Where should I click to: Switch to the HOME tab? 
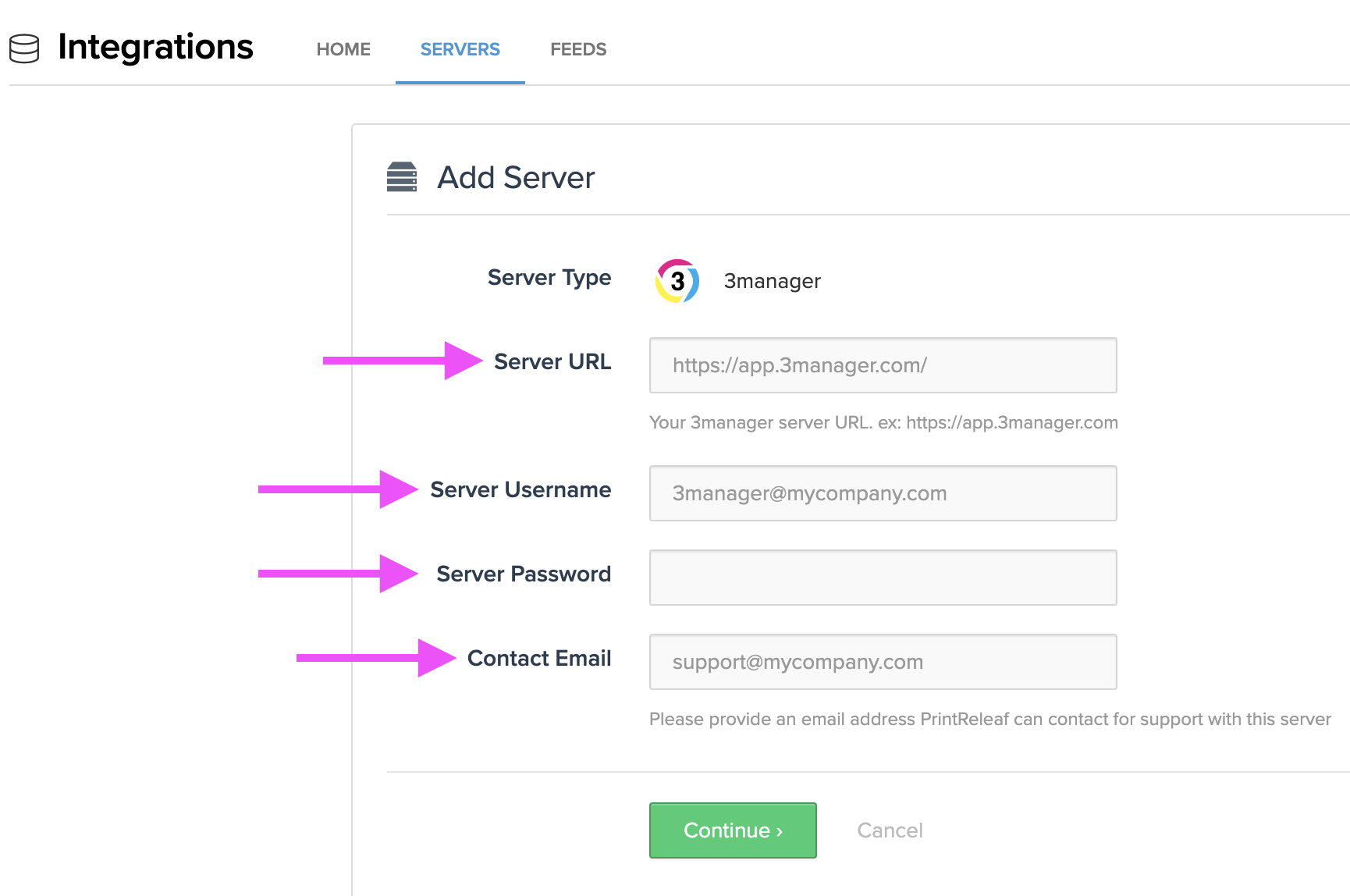343,48
